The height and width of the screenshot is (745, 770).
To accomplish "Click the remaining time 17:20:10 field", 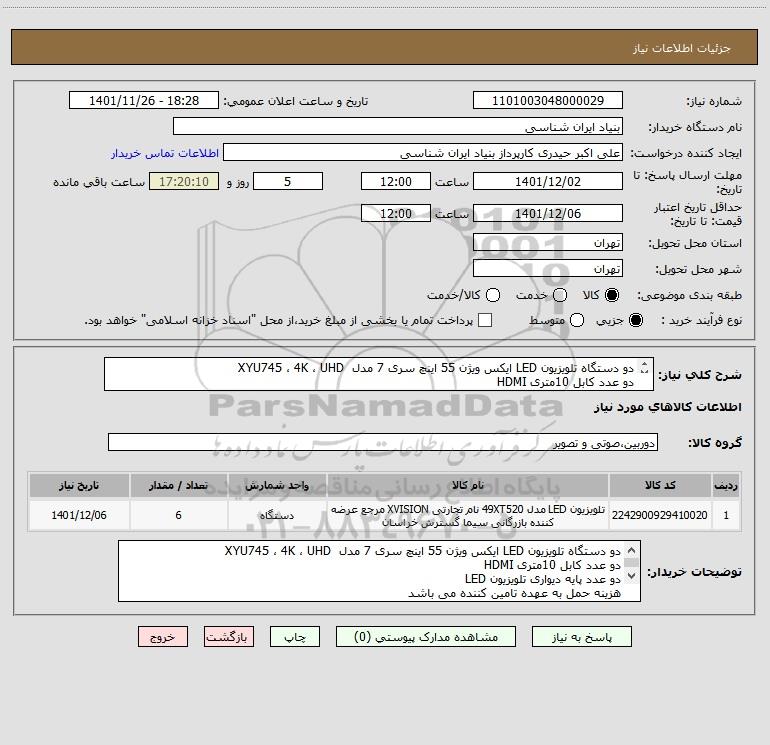I will tap(184, 181).
